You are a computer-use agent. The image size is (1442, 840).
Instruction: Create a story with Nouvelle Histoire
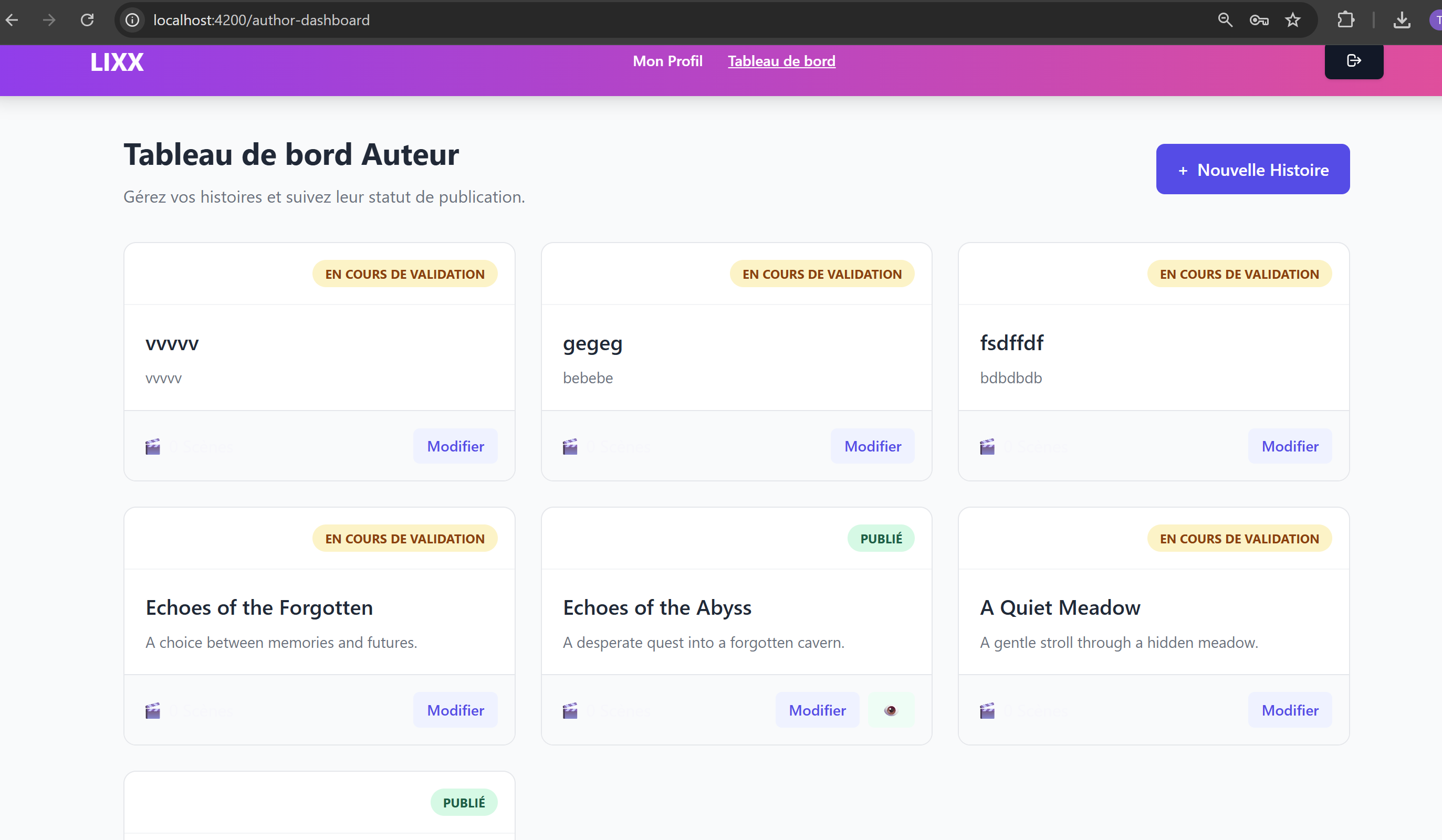pyautogui.click(x=1252, y=170)
